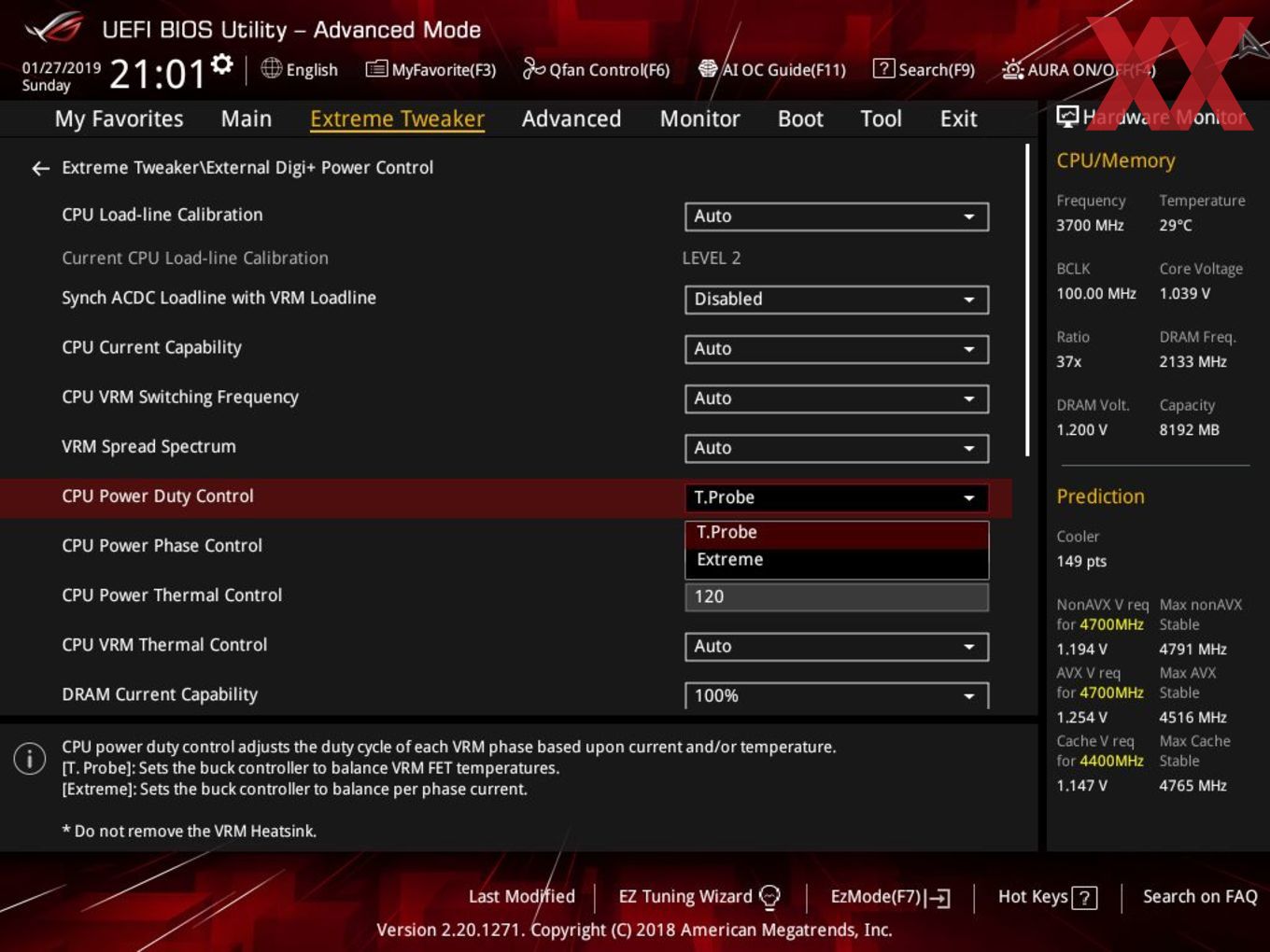Switch to Advanced tab
This screenshot has height=952, width=1270.
tap(571, 119)
